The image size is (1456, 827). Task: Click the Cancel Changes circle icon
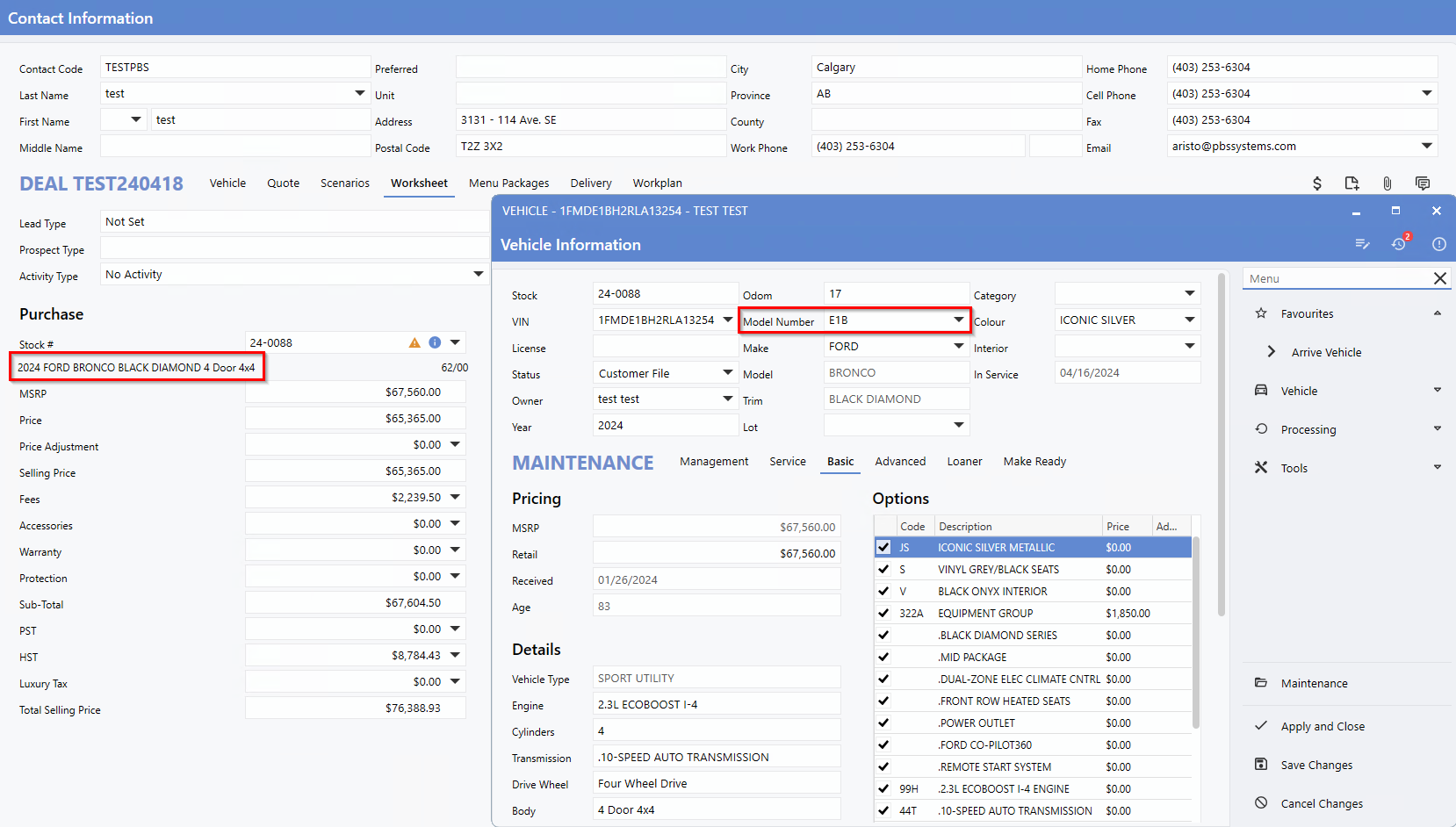1261,802
